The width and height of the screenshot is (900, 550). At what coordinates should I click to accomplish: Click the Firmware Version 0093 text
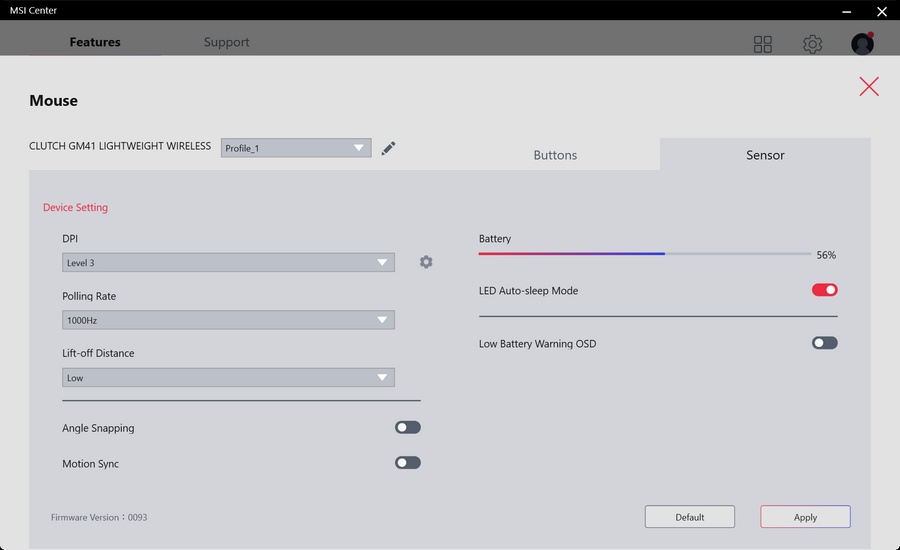click(x=99, y=517)
